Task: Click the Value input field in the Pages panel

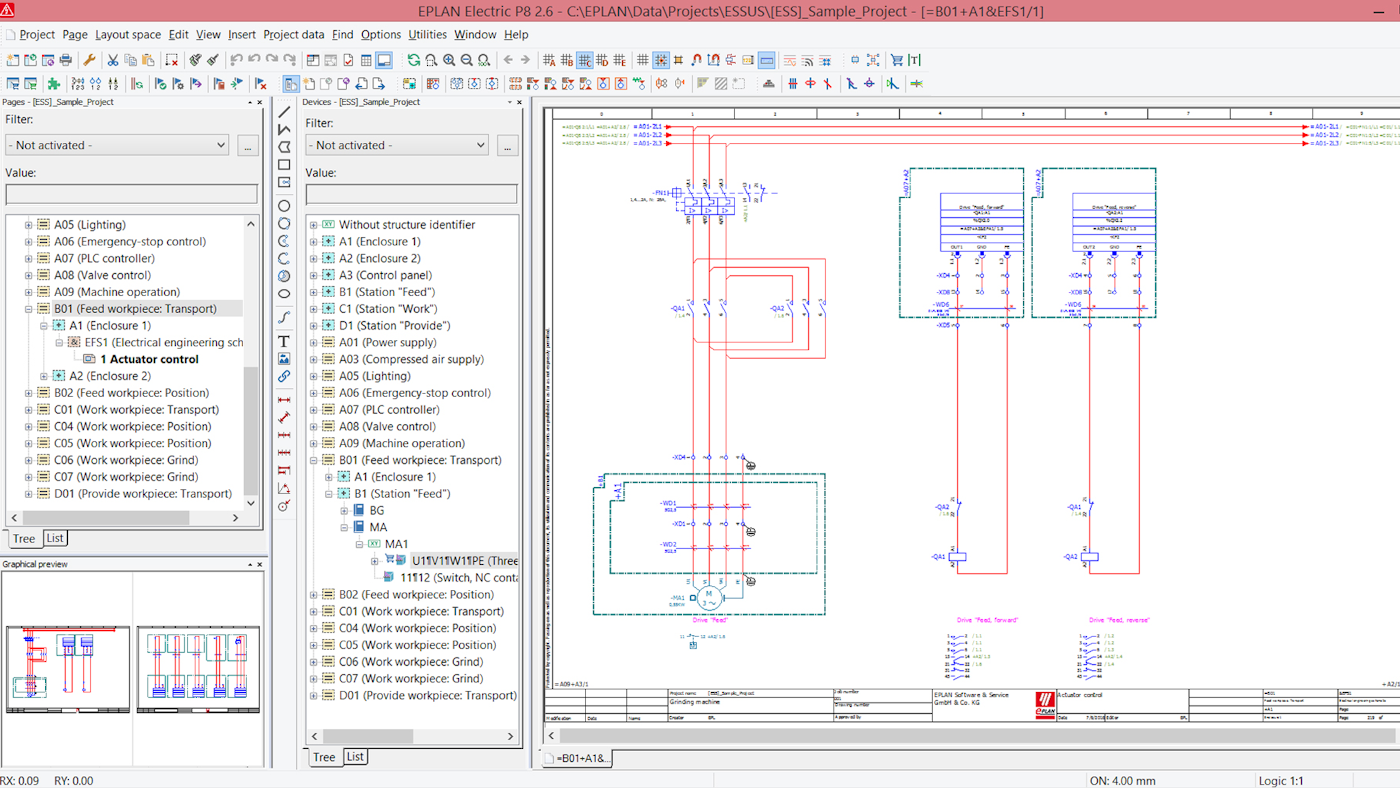Action: click(130, 193)
